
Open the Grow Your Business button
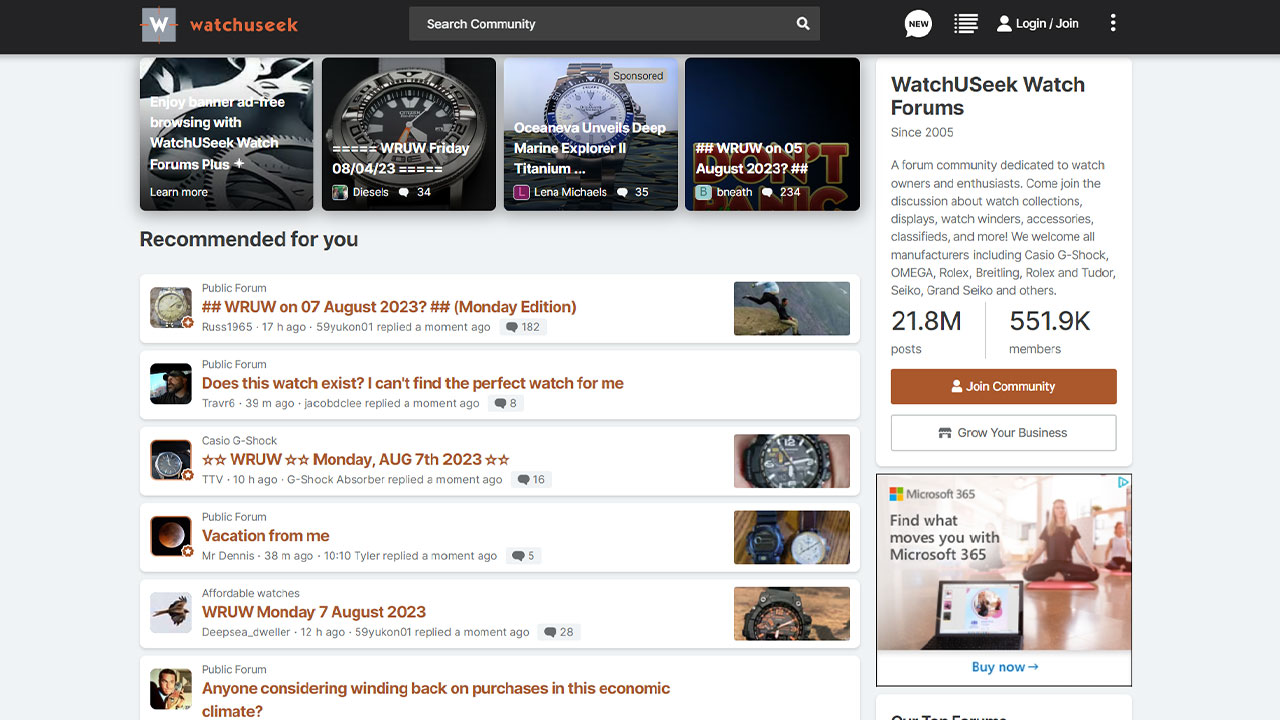(1003, 433)
